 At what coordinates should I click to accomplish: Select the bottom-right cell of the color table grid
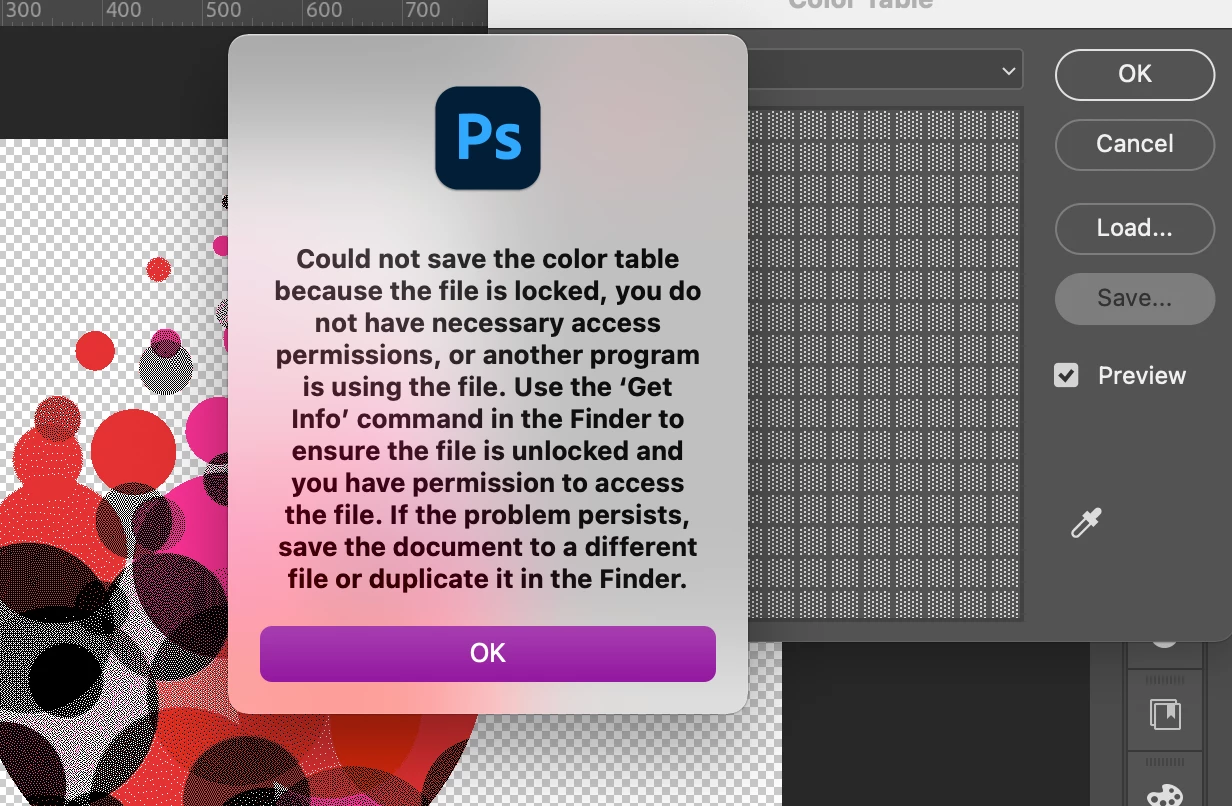click(1006, 602)
